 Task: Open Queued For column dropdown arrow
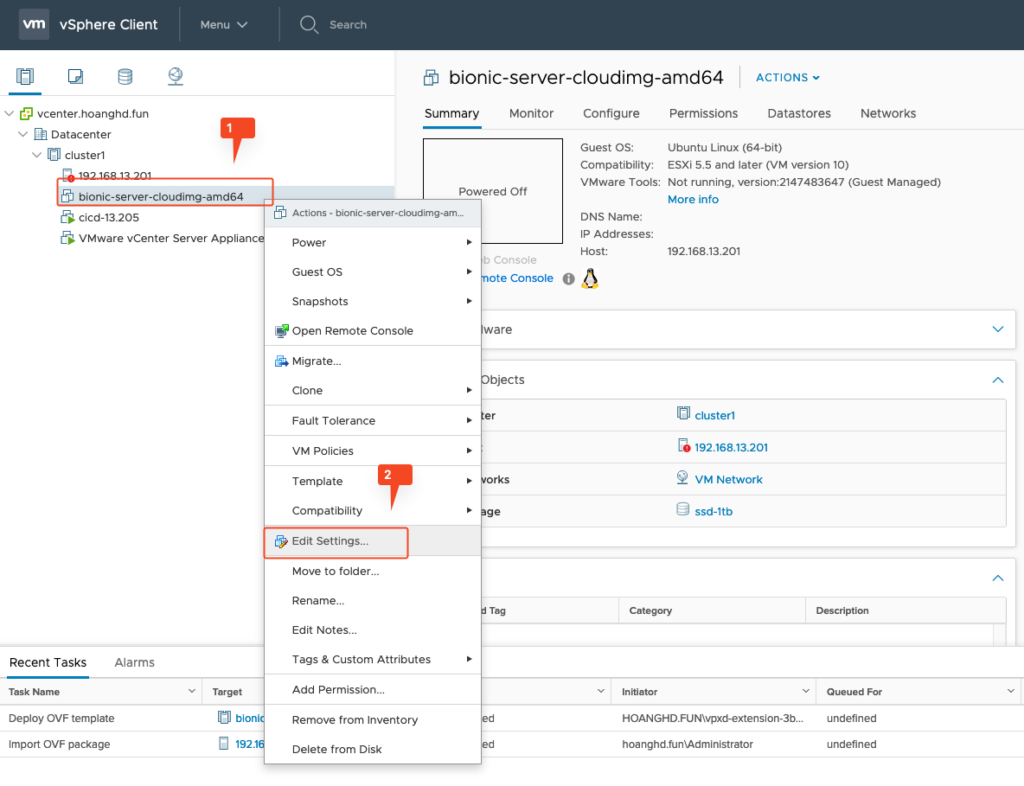coord(1011,691)
